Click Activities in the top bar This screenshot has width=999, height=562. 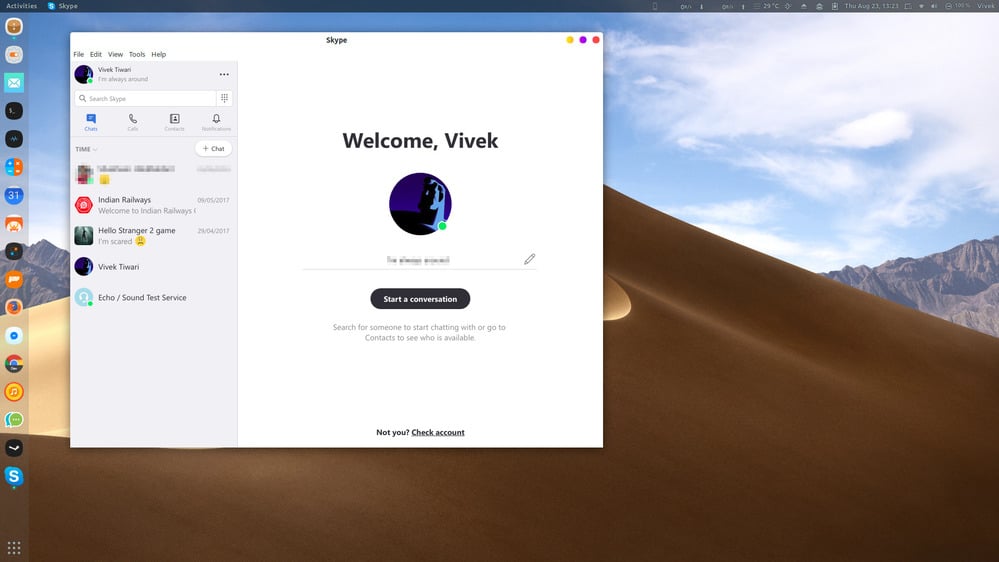tap(21, 6)
